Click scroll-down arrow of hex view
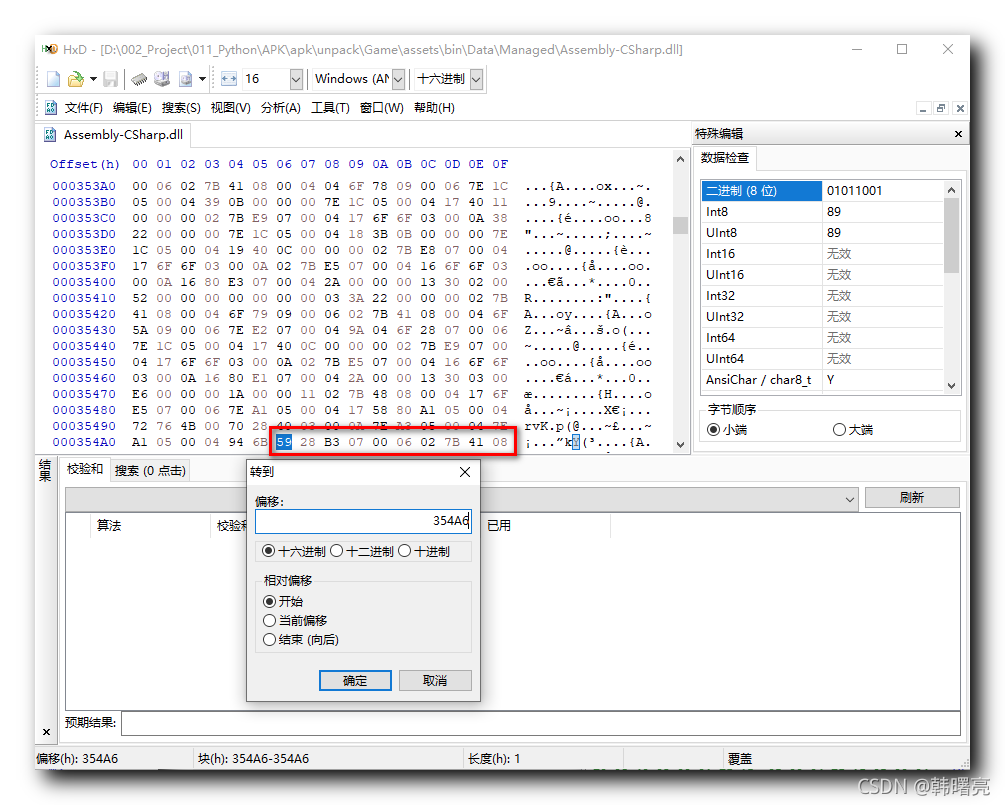This screenshot has width=1005, height=805. pyautogui.click(x=680, y=444)
